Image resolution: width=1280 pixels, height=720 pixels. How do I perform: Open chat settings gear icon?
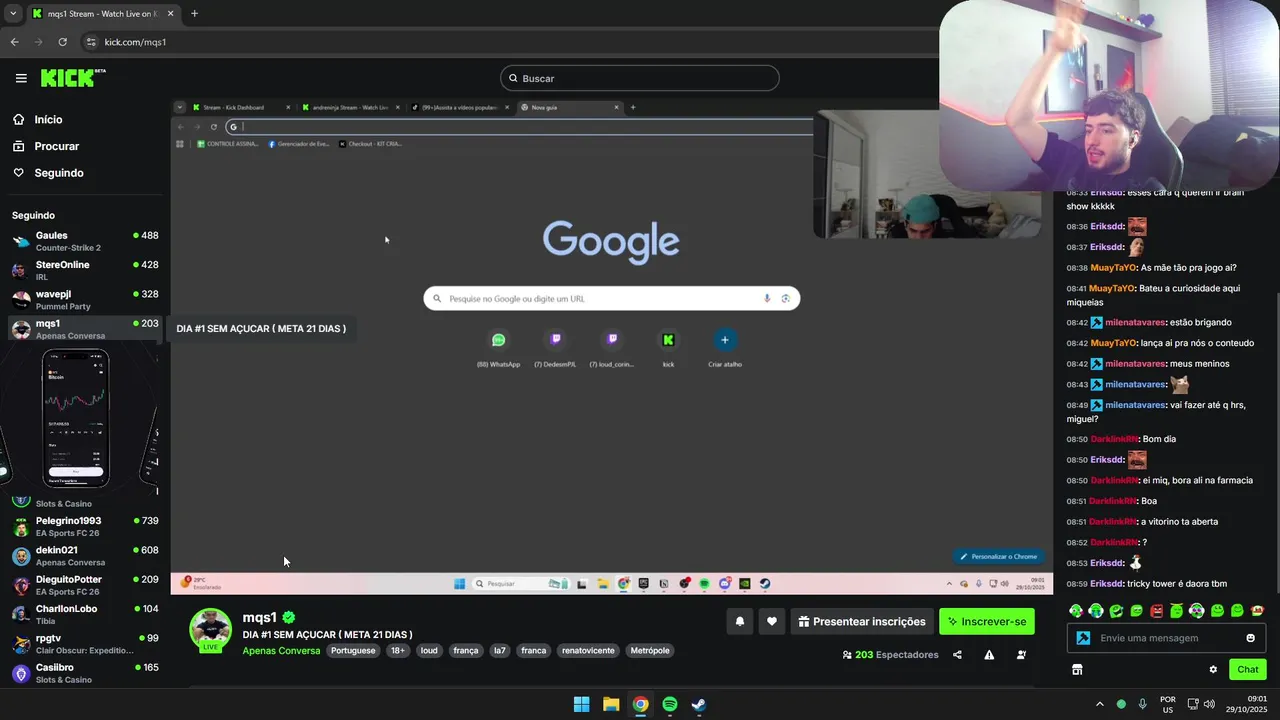[x=1213, y=670]
